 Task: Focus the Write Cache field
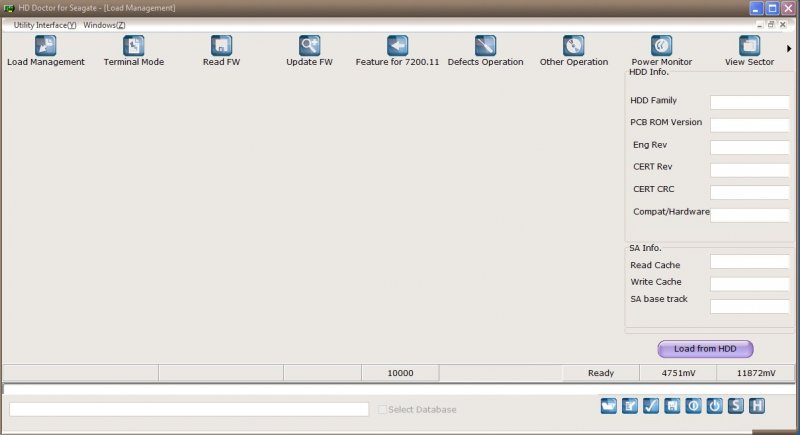pos(749,284)
